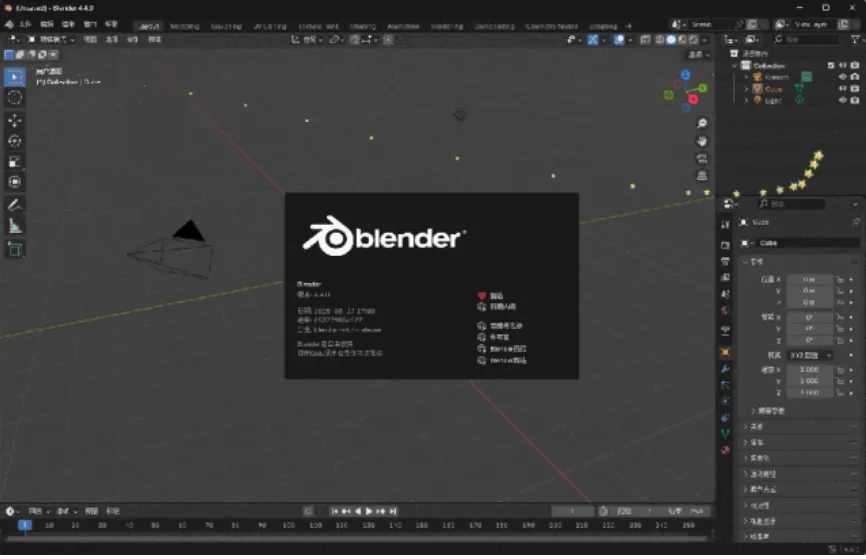The image size is (866, 559).
Task: Expand the Cube item in outliner
Action: point(746,88)
